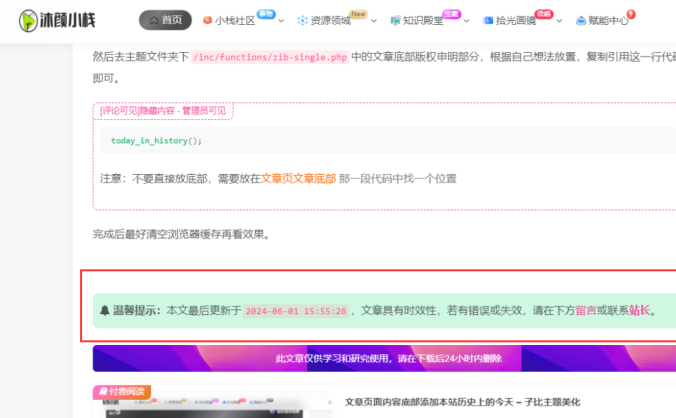Go to the 首页 home button

click(x=165, y=20)
